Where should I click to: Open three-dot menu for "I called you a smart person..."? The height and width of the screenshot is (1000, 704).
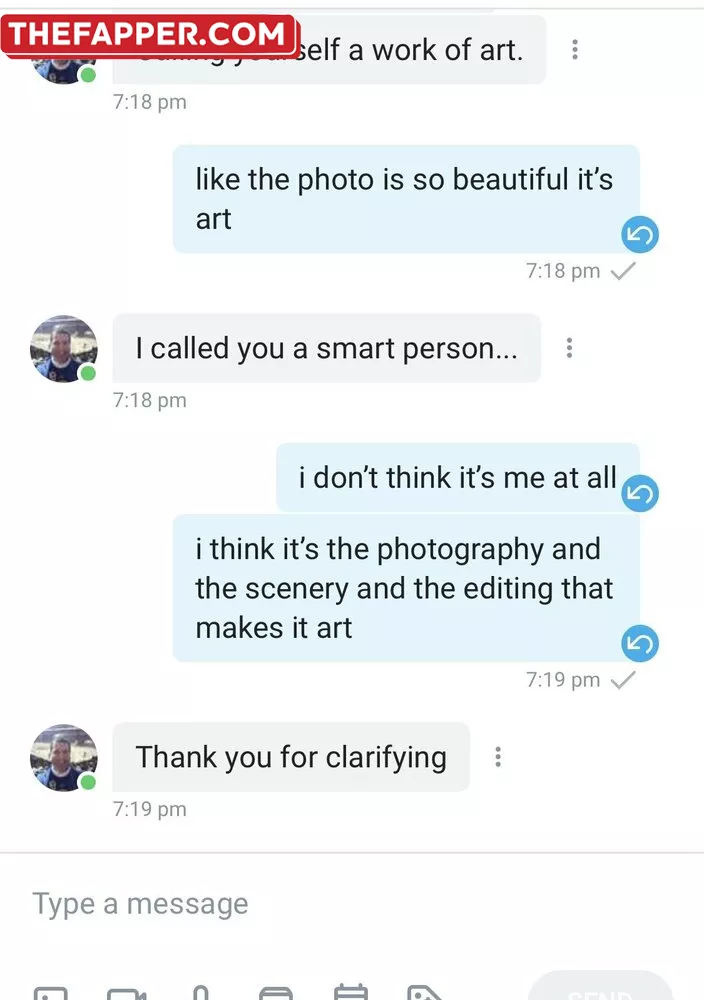click(569, 348)
